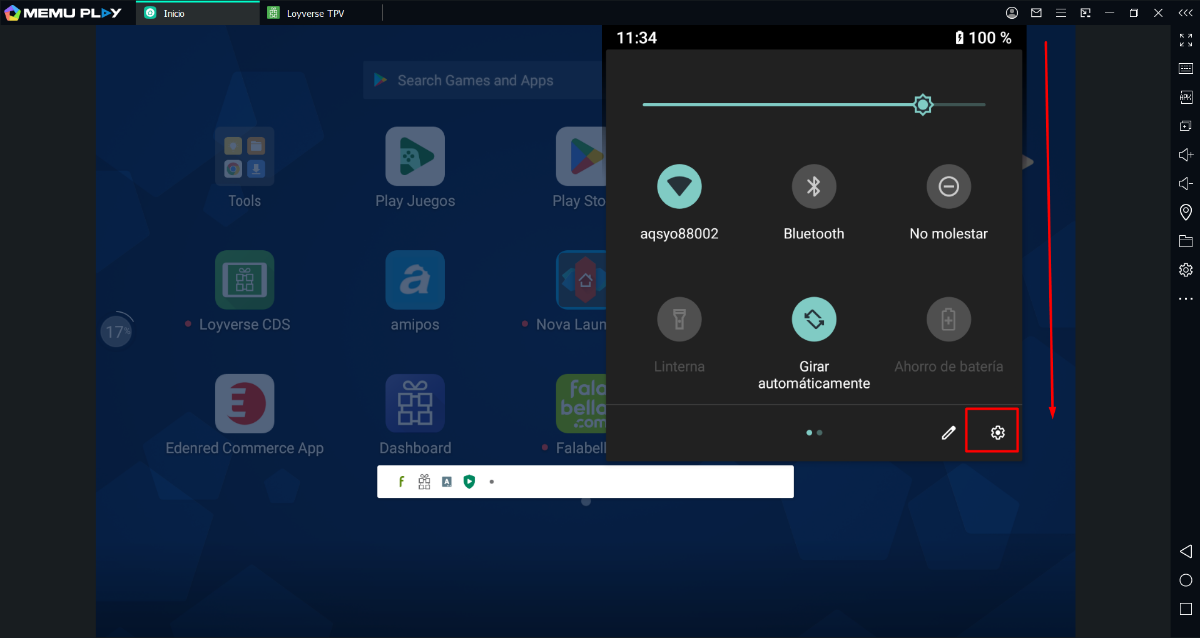This screenshot has width=1200, height=638.
Task: Open MEmu hamburger main menu
Action: point(1061,13)
